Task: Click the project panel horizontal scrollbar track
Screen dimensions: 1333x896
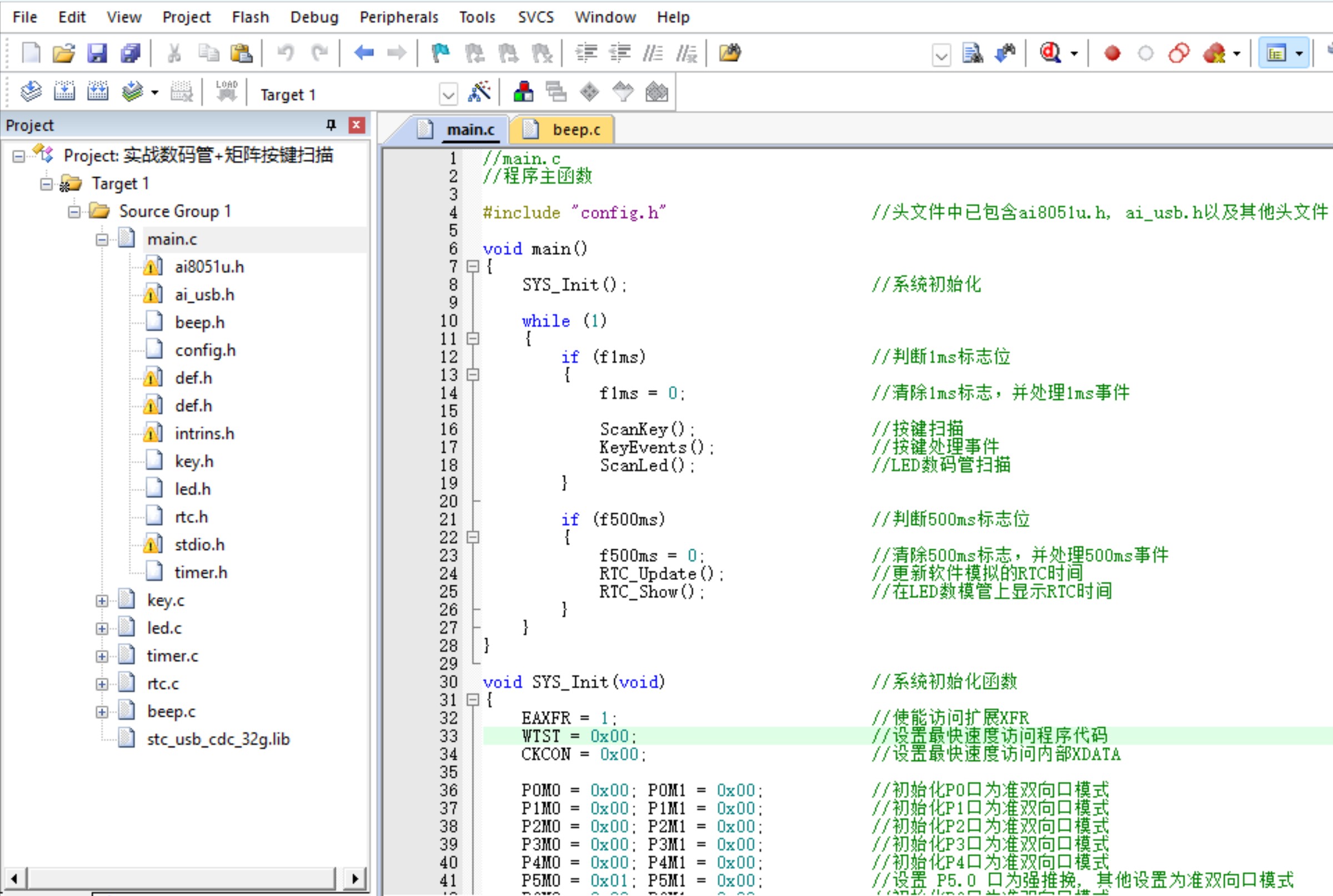Action: coord(182,878)
